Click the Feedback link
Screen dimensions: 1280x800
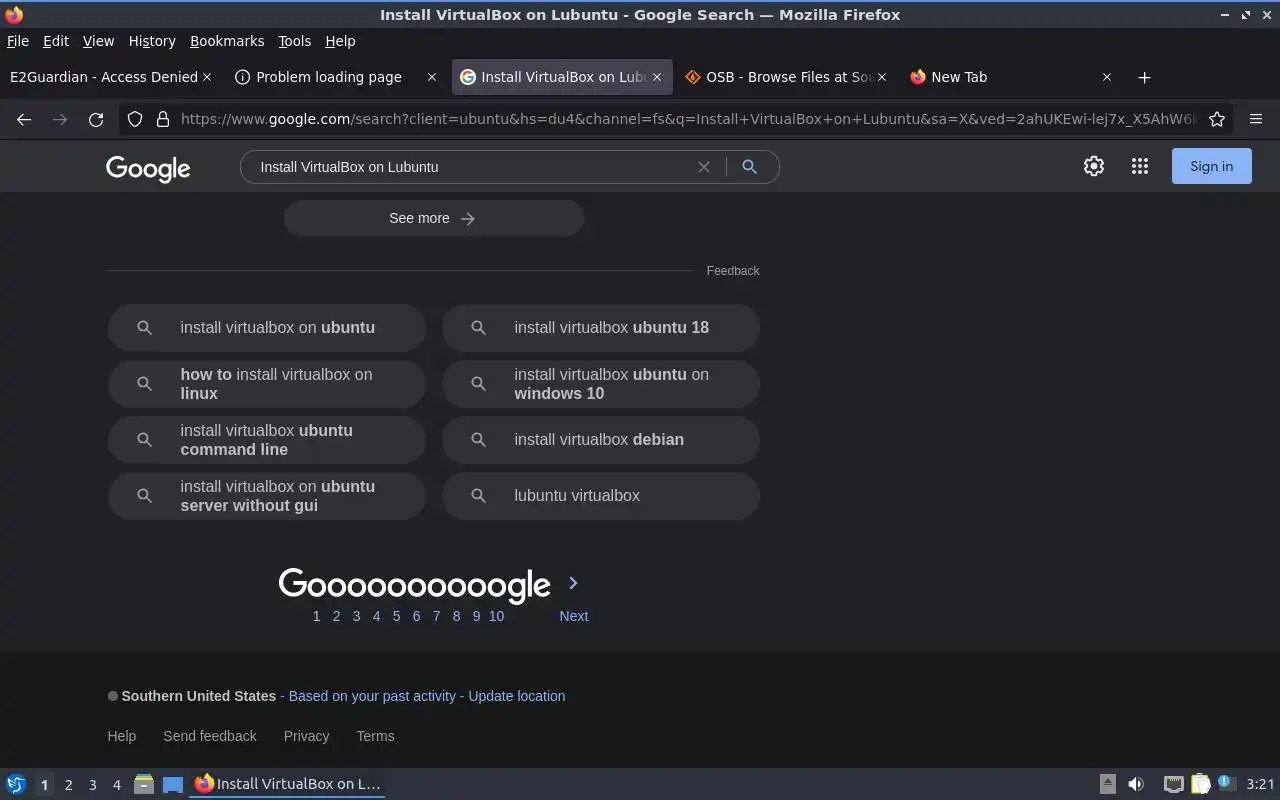click(733, 271)
